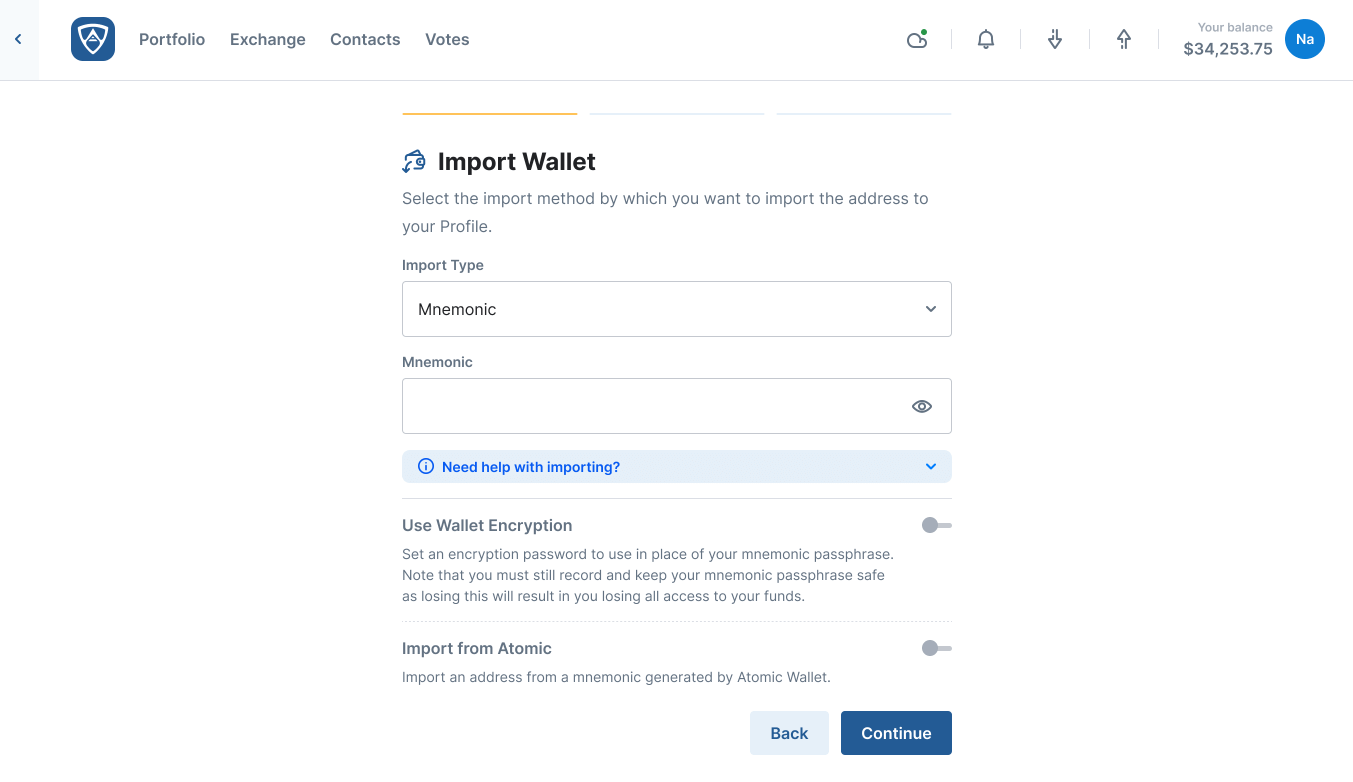
Task: Open the Exchange menu item
Action: pyautogui.click(x=268, y=39)
